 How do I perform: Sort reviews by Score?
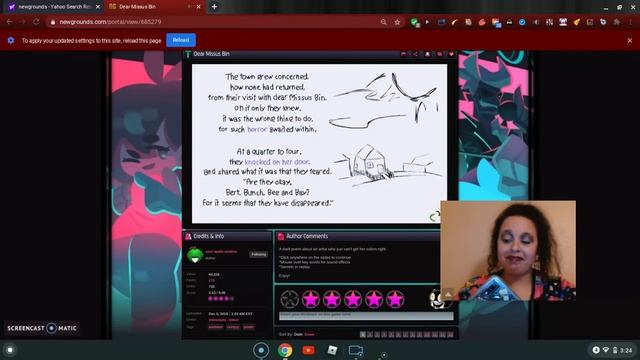pyautogui.click(x=309, y=334)
